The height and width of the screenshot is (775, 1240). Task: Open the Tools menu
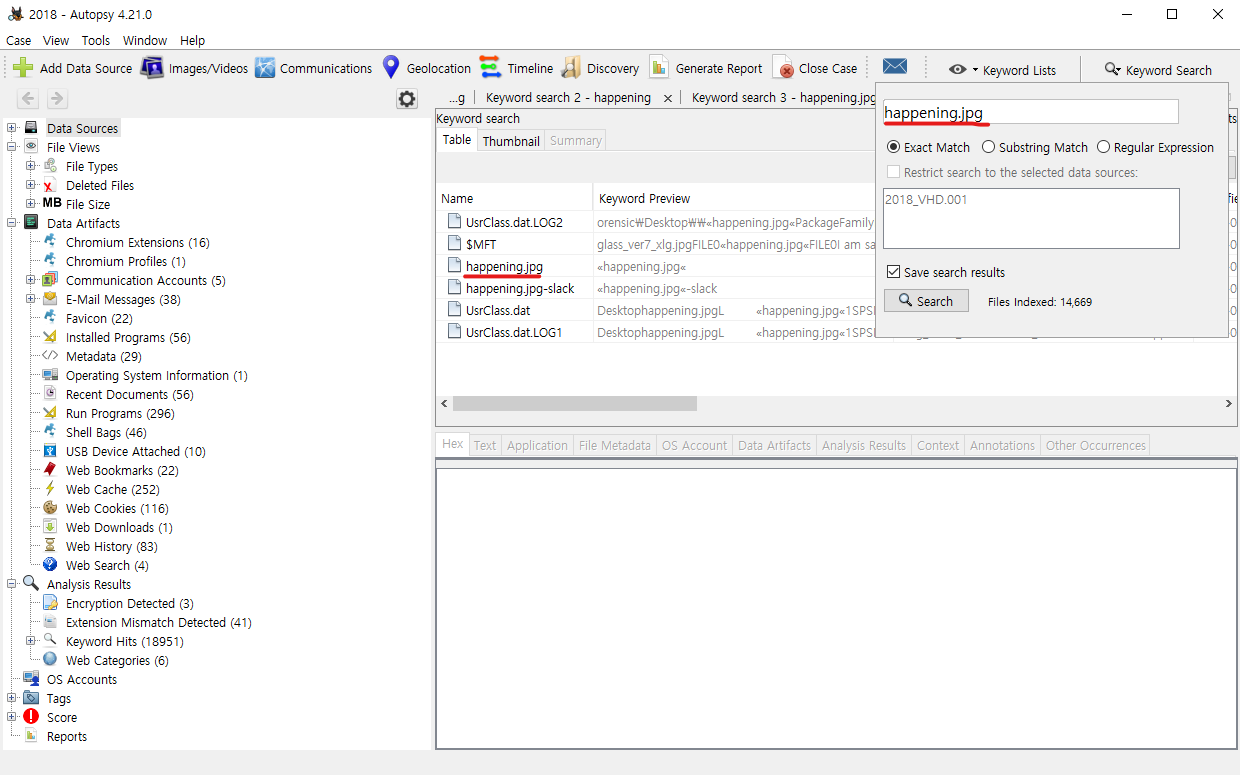coord(96,41)
